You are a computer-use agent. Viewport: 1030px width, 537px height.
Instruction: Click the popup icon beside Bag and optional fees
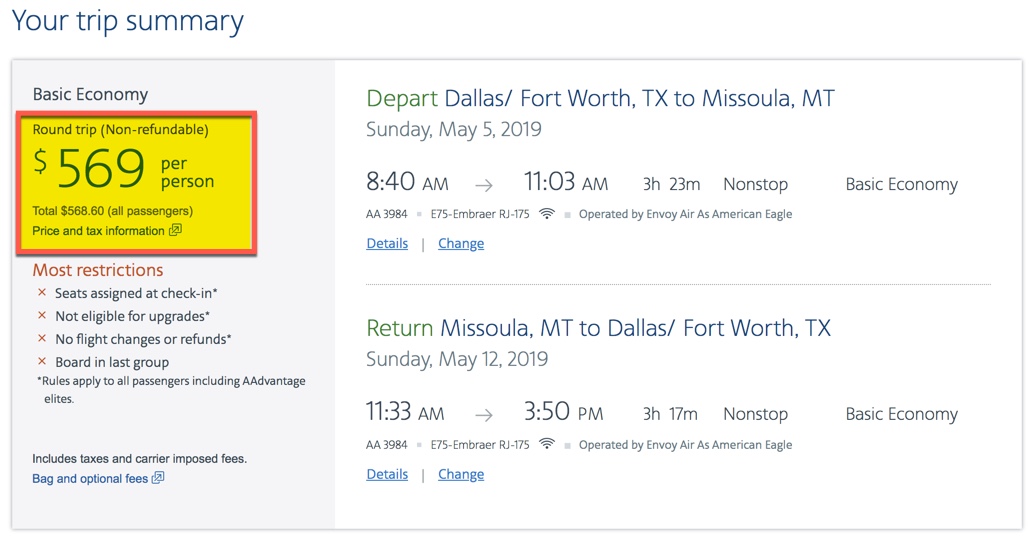[x=158, y=479]
